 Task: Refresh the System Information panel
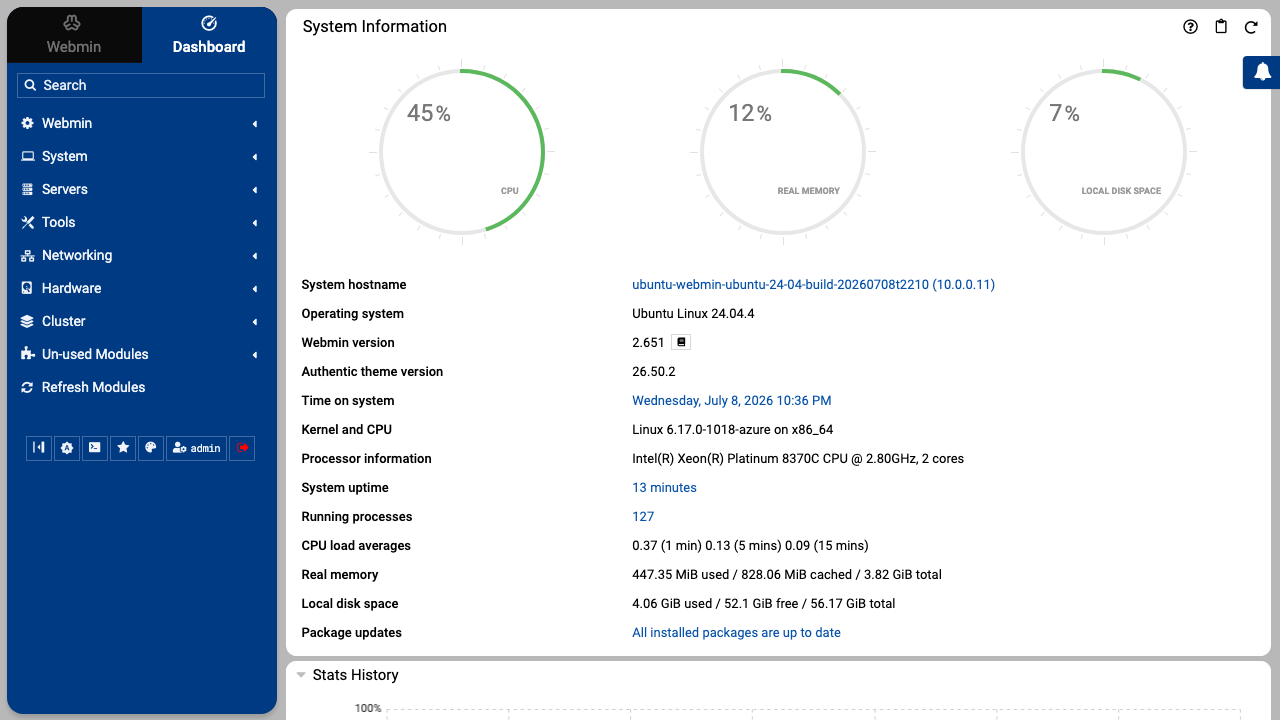1251,27
